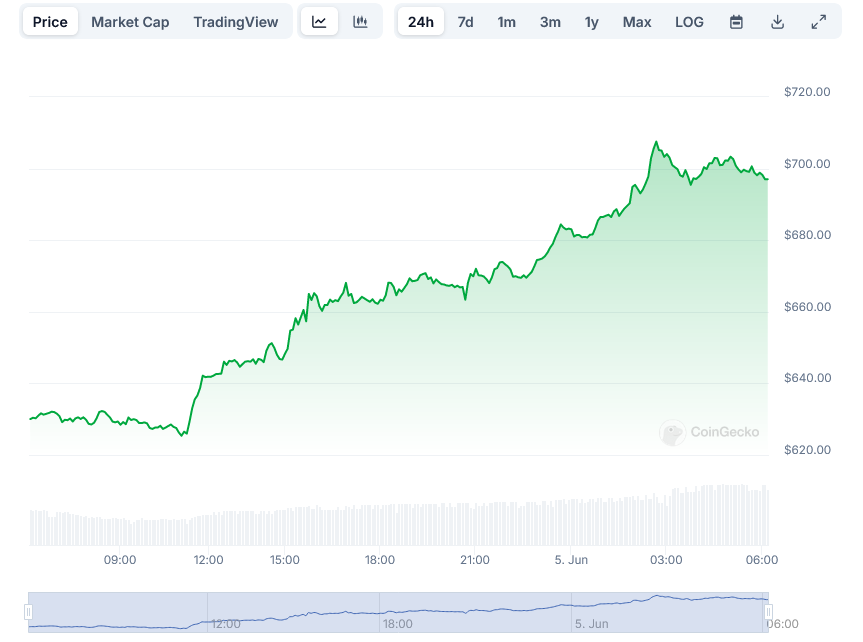Open the calendar date range picker
The image size is (863, 642).
pyautogui.click(x=736, y=22)
